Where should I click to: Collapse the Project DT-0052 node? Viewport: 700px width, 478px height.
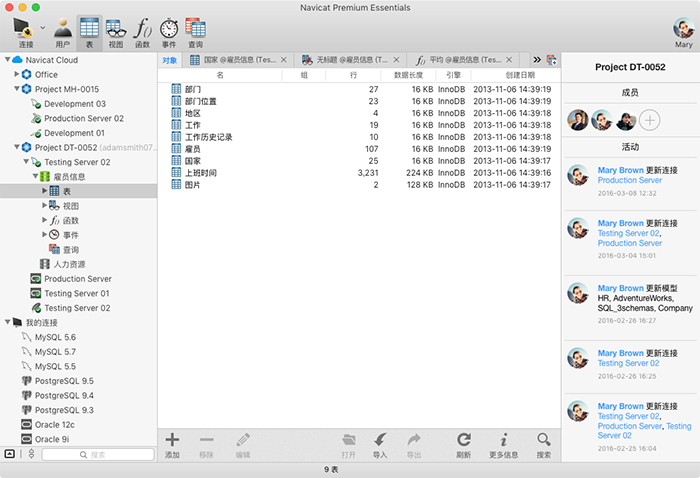pyautogui.click(x=17, y=147)
